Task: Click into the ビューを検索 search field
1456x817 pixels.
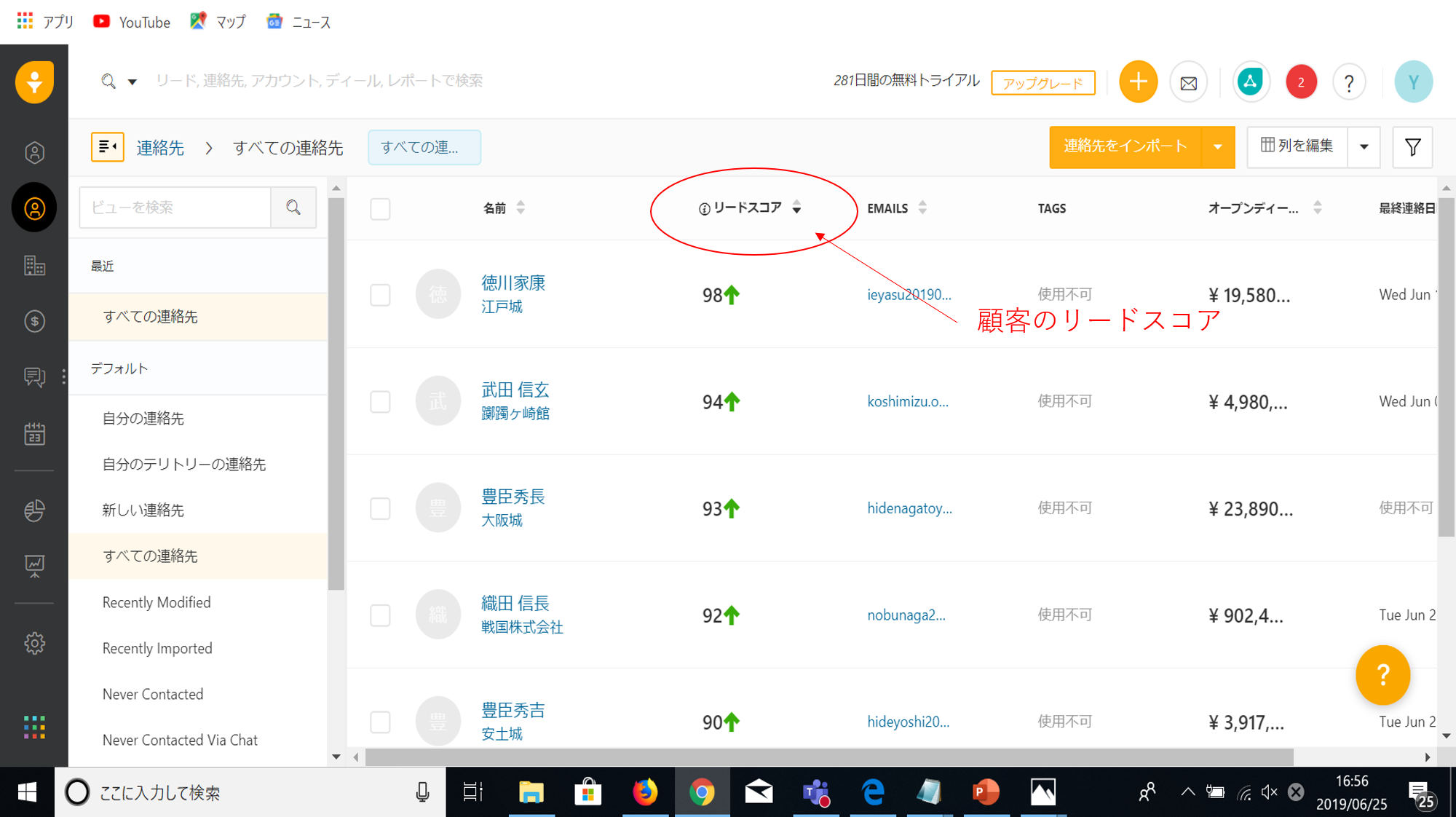Action: 175,208
